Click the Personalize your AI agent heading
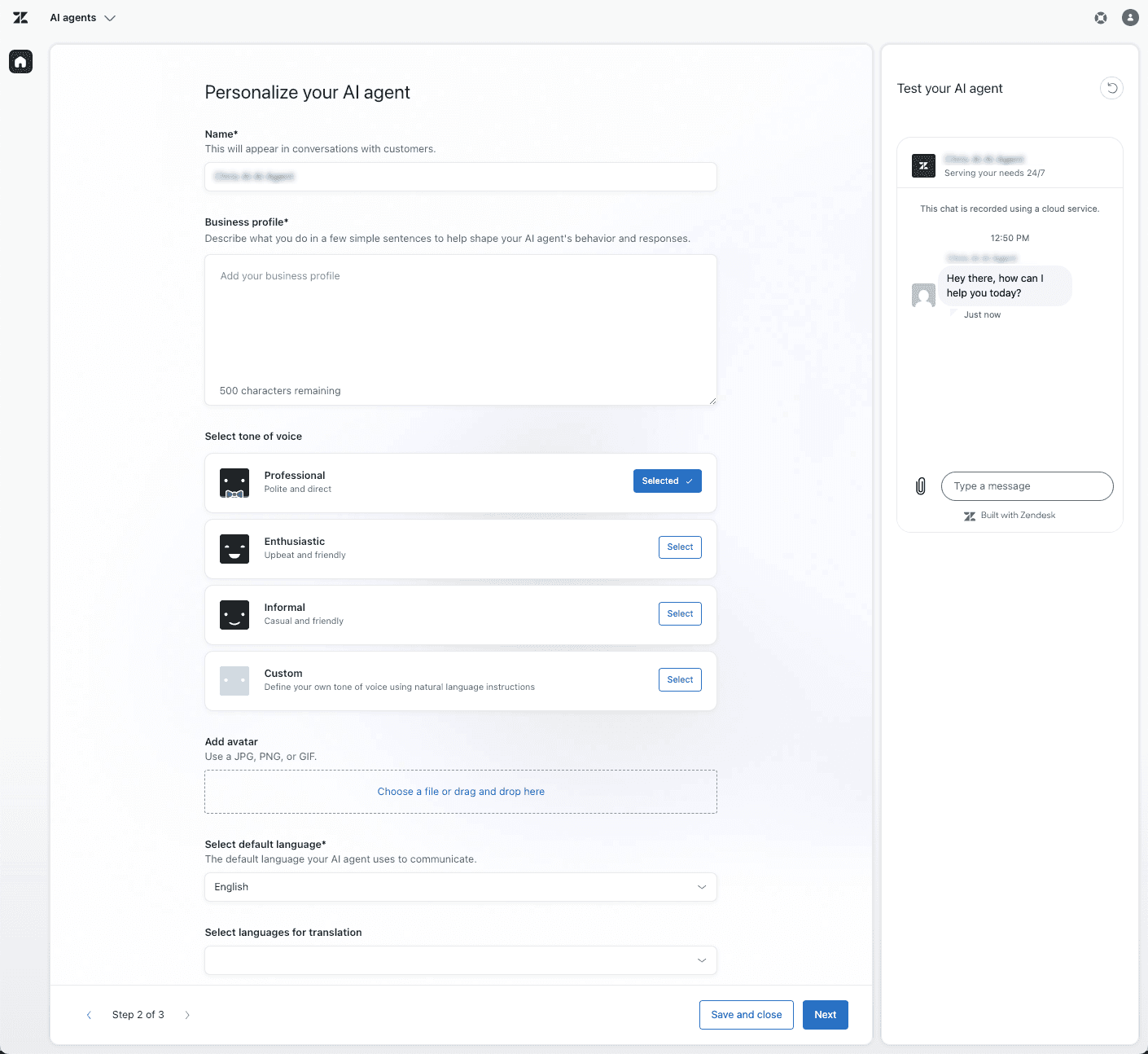Viewport: 1148px width, 1054px height. coord(308,93)
